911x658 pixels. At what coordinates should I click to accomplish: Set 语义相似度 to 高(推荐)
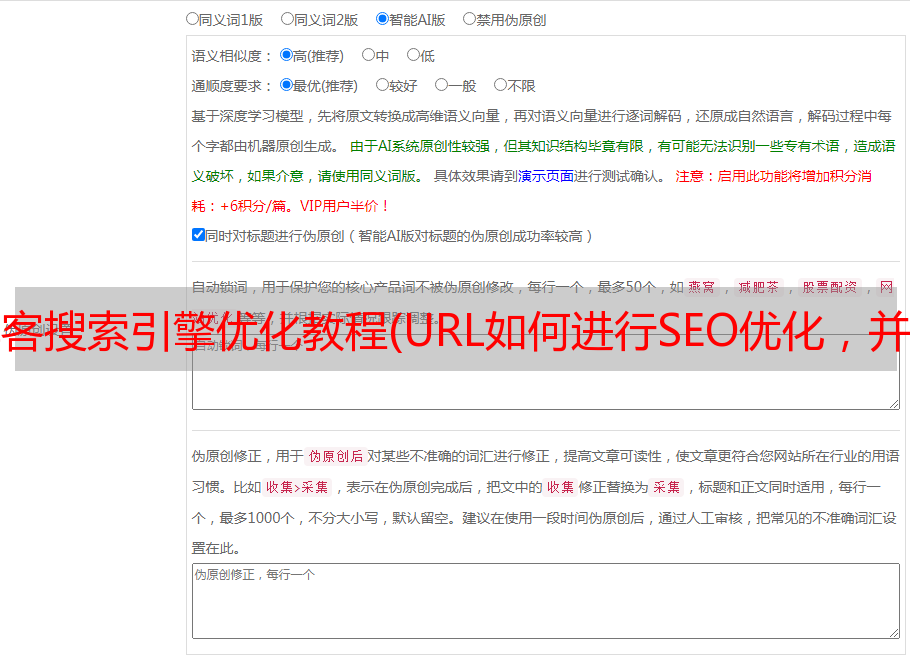[x=286, y=55]
